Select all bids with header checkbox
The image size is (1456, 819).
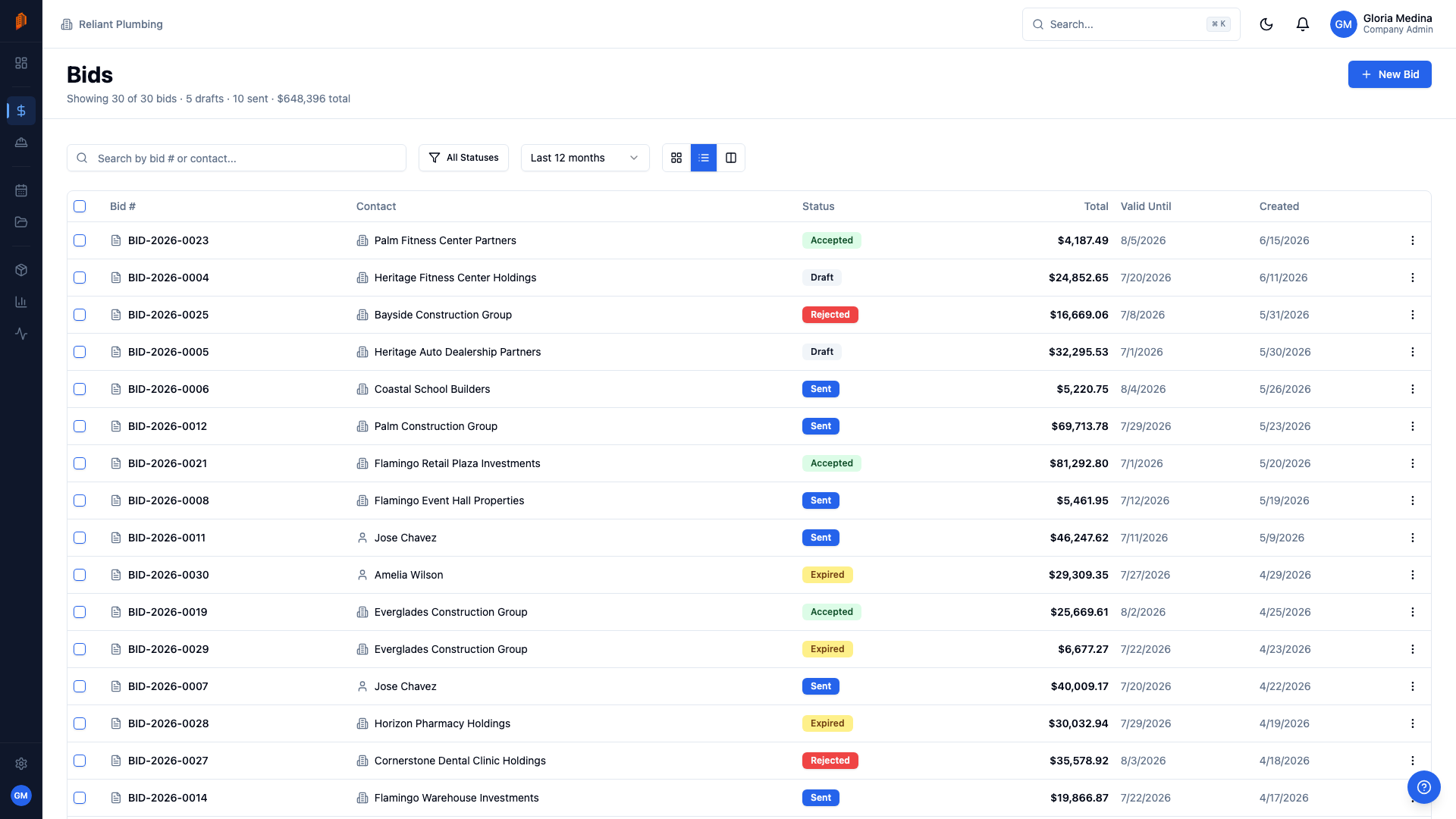pyautogui.click(x=80, y=206)
